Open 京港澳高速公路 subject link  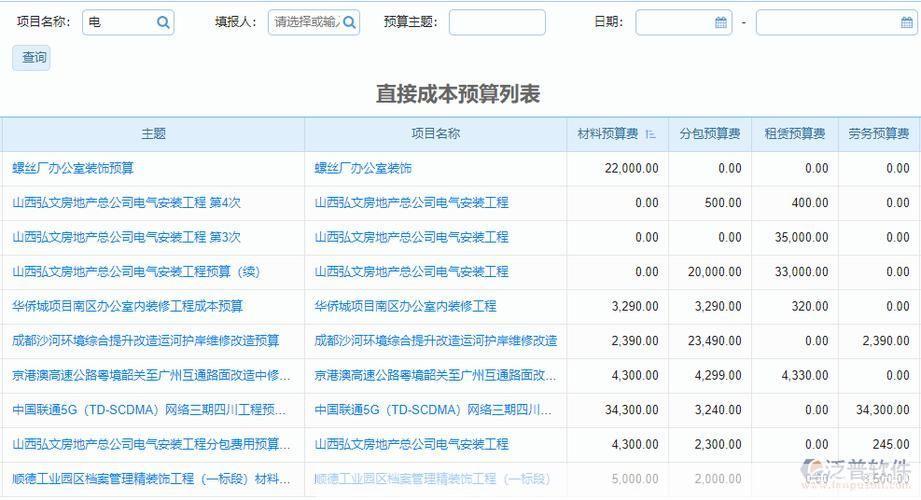tap(151, 375)
